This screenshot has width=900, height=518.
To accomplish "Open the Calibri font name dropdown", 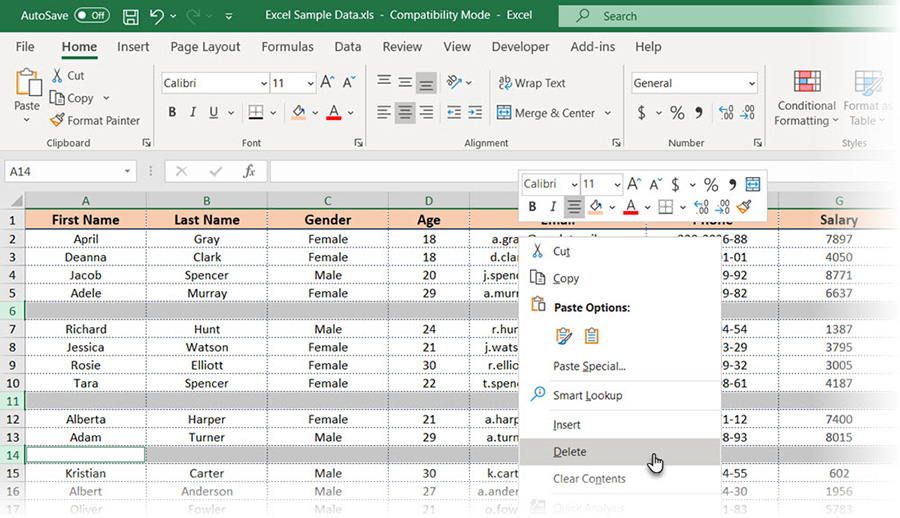I will pos(264,84).
